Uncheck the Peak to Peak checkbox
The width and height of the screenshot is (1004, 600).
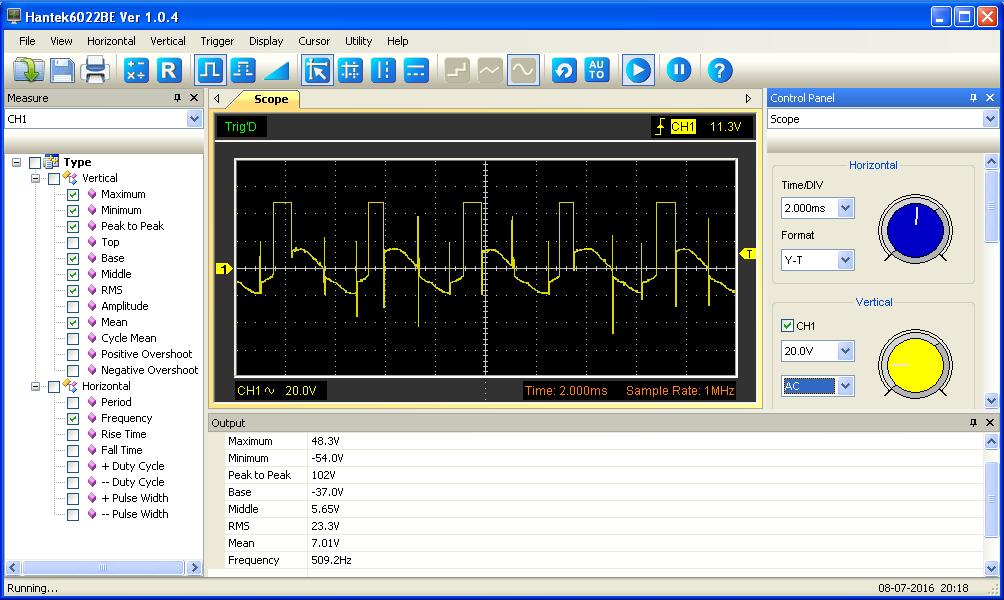click(73, 226)
